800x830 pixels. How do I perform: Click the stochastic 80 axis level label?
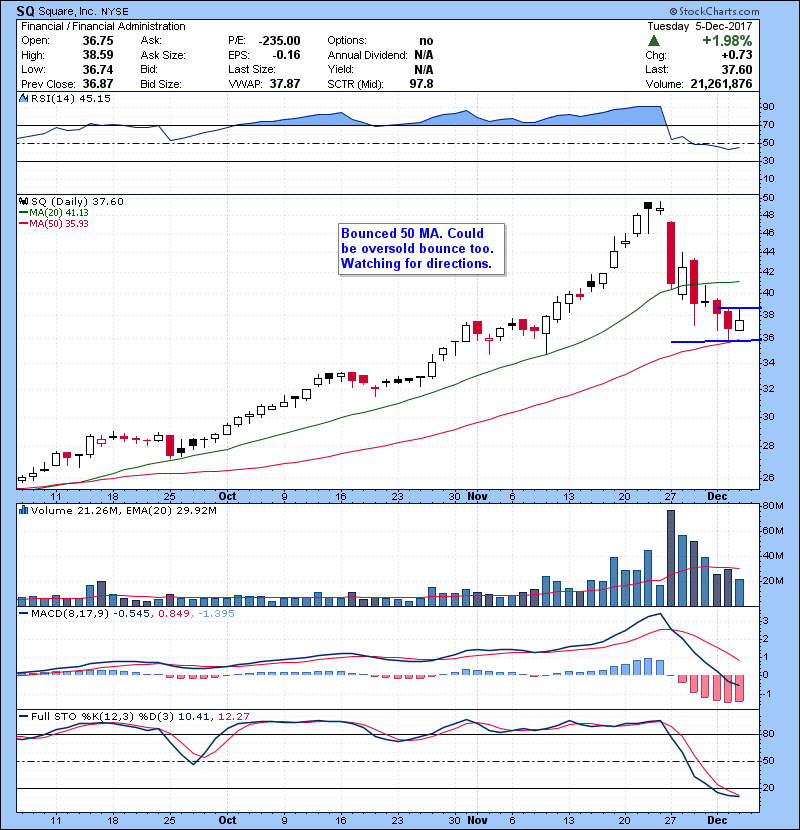(x=768, y=734)
